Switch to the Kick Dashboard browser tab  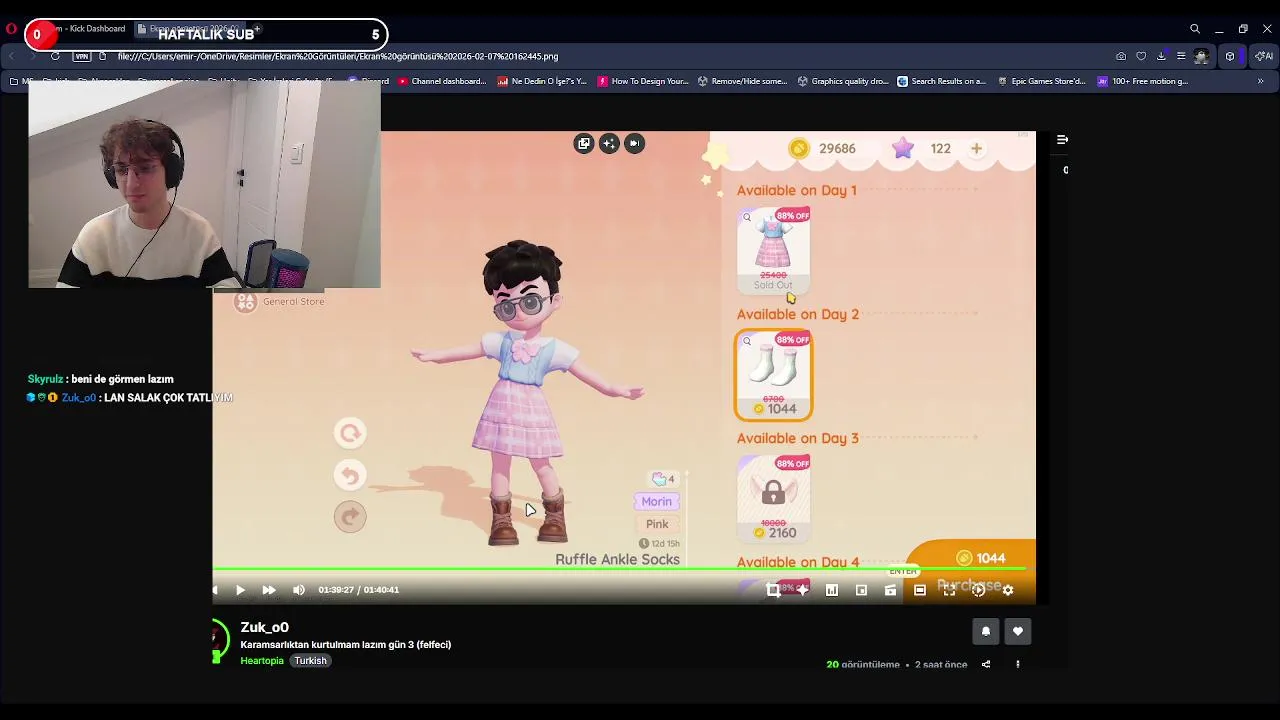pyautogui.click(x=92, y=29)
